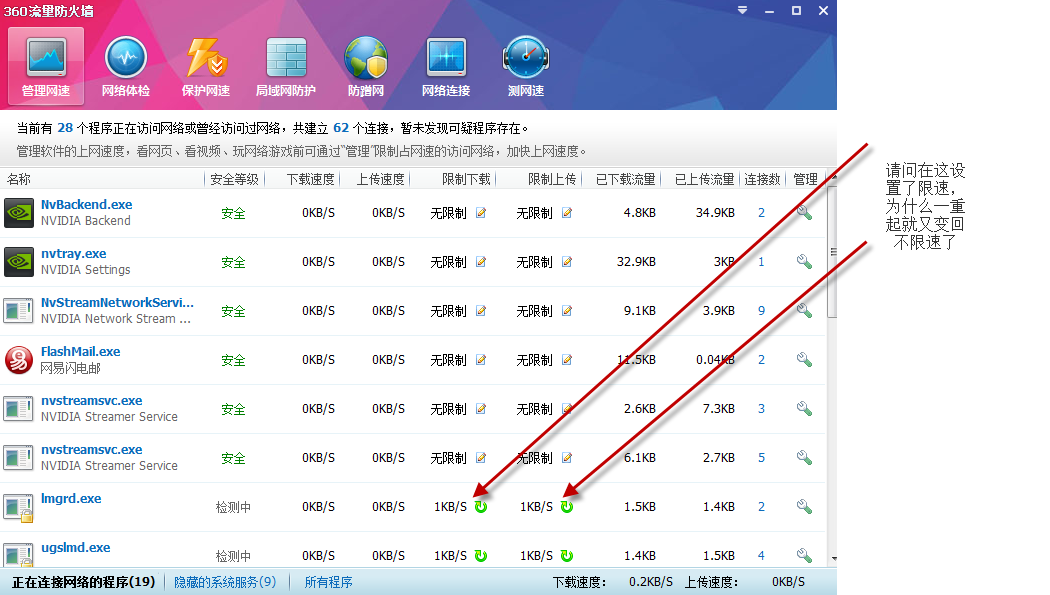Click the scrollbar down arrow

(x=834, y=558)
